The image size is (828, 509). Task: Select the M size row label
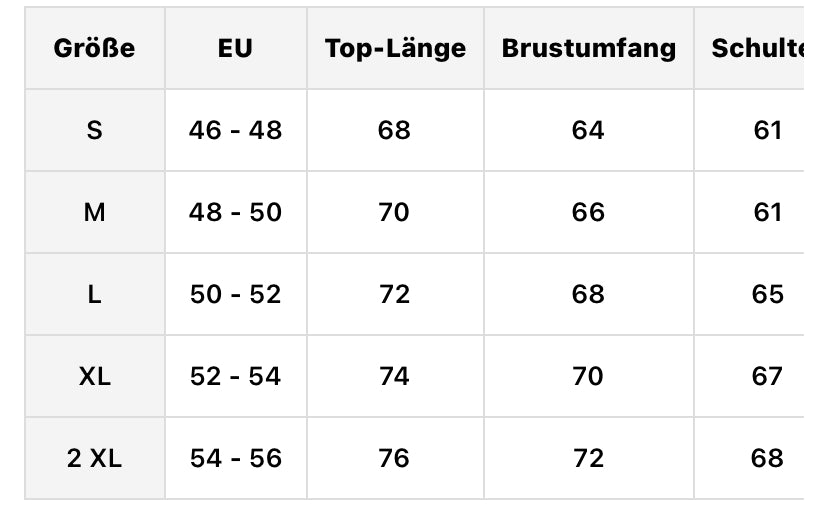coord(95,212)
